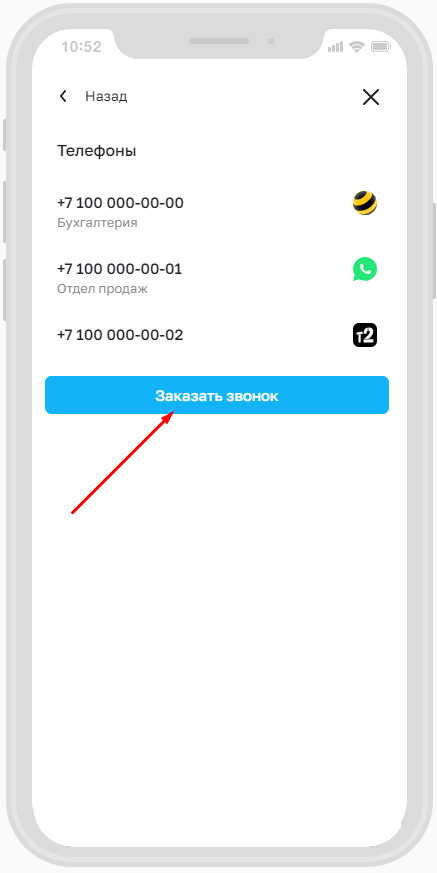
Task: Click the Beeline operator icon
Action: point(365,203)
